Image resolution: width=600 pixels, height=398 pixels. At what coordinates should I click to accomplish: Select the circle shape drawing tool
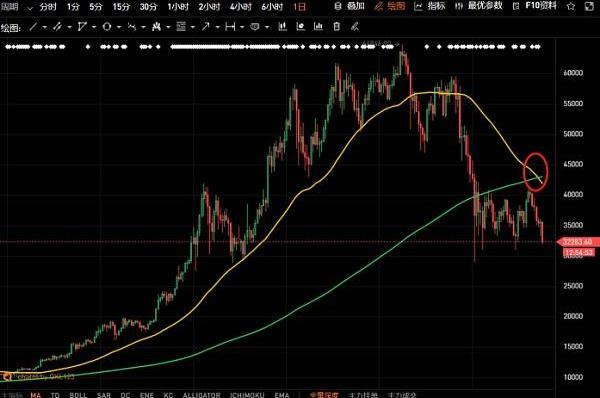[x=107, y=27]
